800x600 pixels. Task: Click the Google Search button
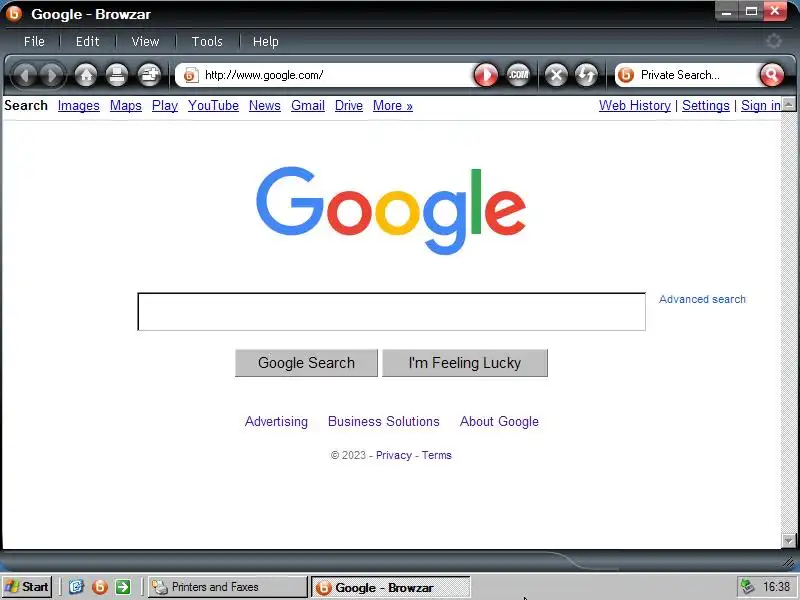(306, 363)
